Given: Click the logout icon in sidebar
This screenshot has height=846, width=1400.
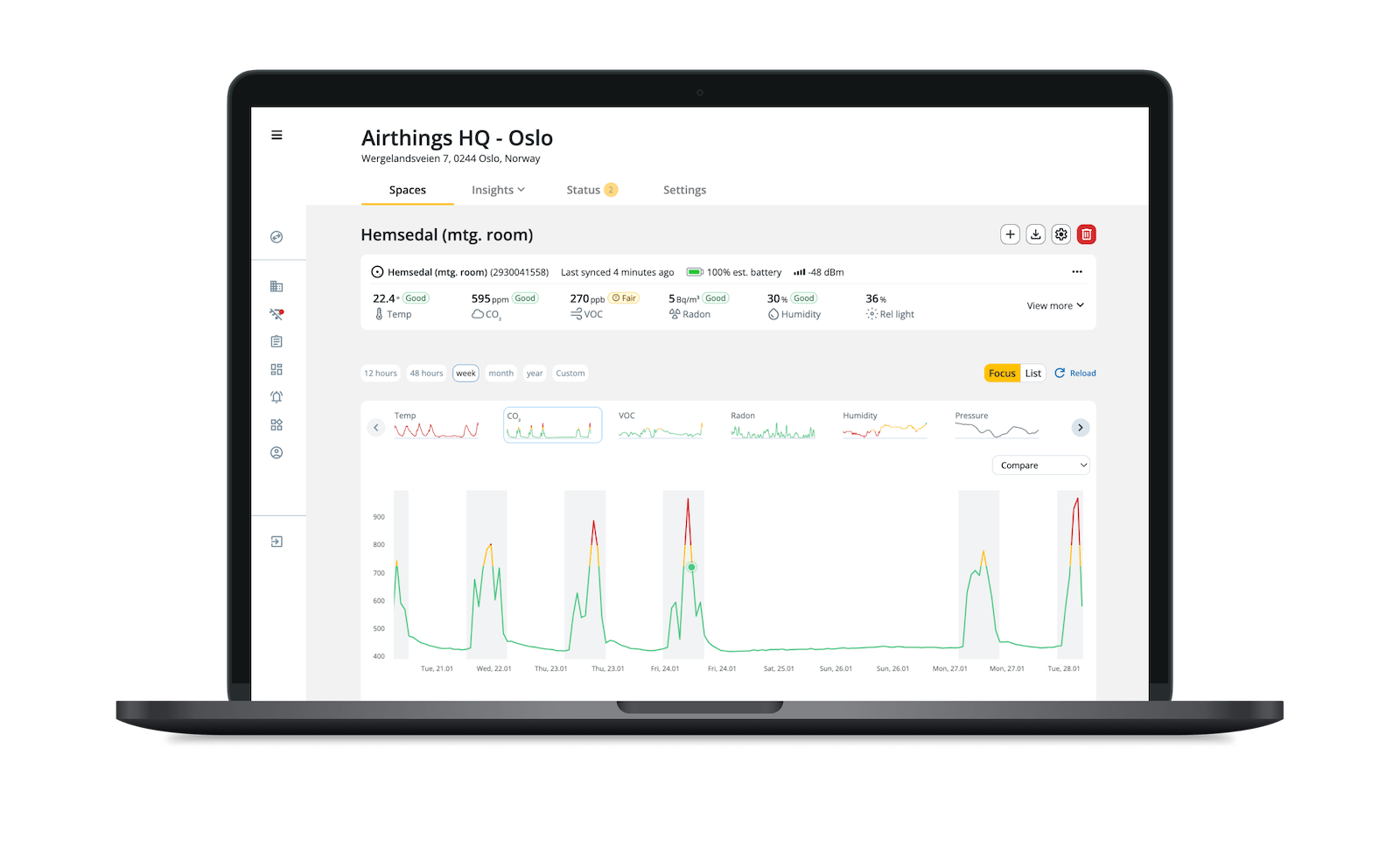Looking at the screenshot, I should (276, 542).
